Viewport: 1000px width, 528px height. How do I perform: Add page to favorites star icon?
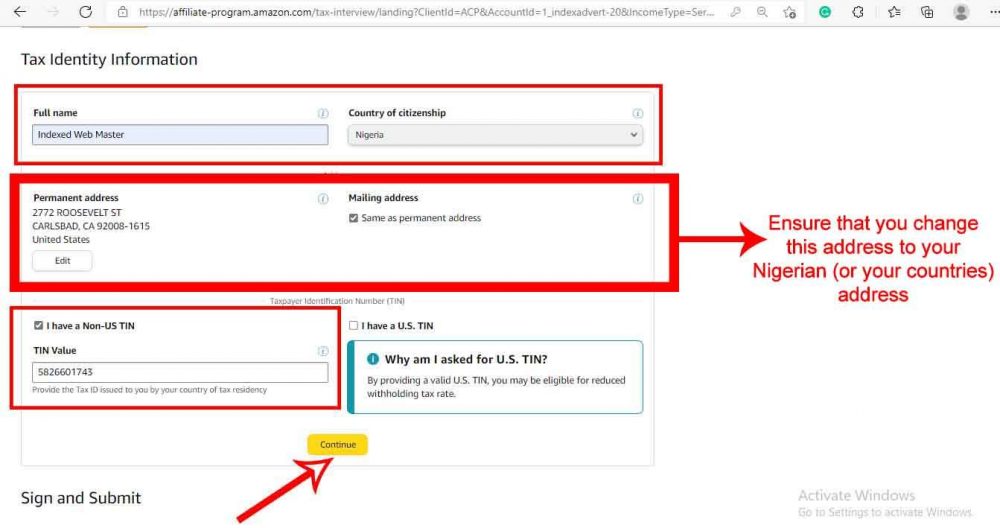[x=790, y=11]
